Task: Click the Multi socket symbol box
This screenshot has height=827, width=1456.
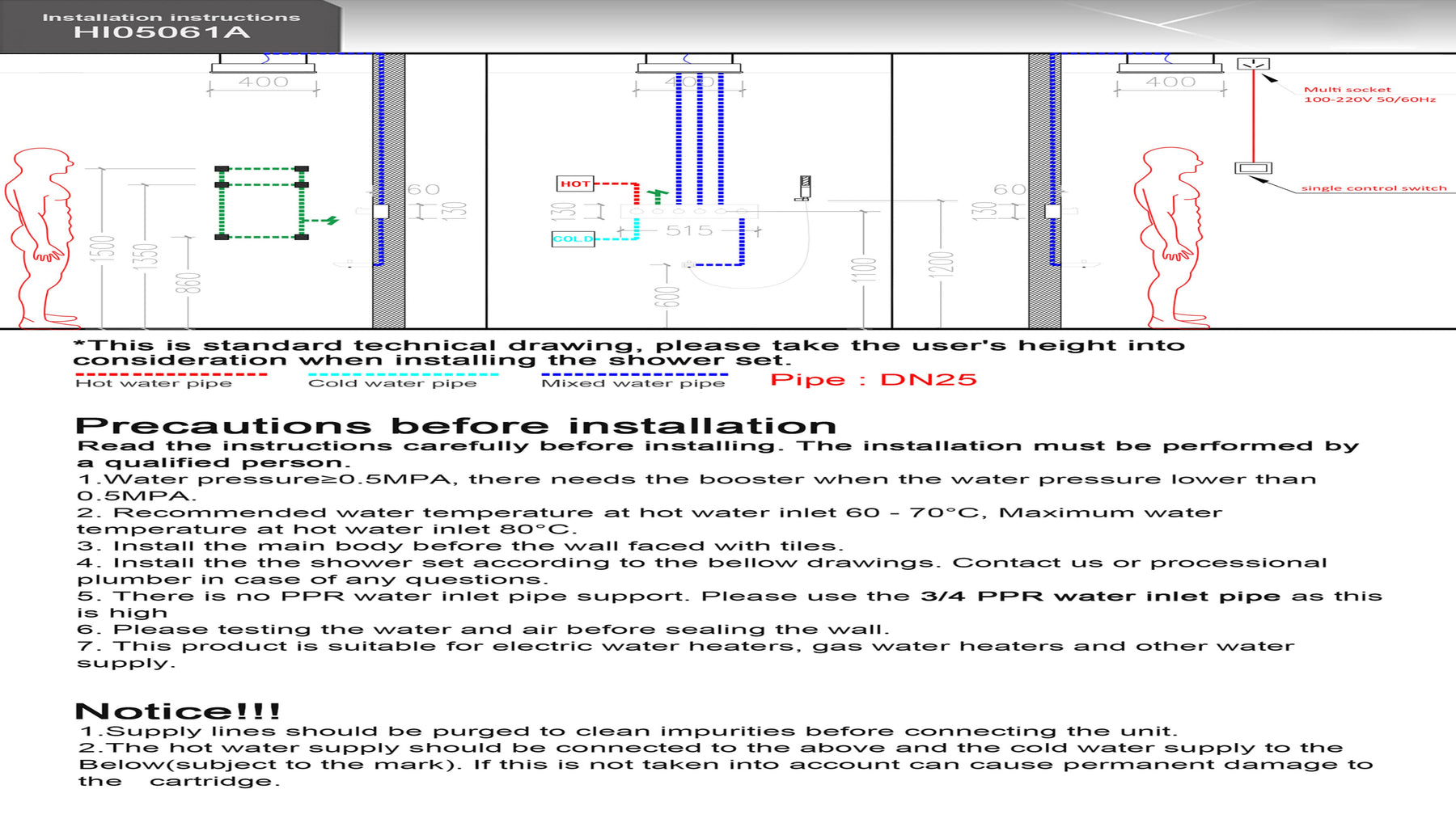Action: tap(1253, 64)
